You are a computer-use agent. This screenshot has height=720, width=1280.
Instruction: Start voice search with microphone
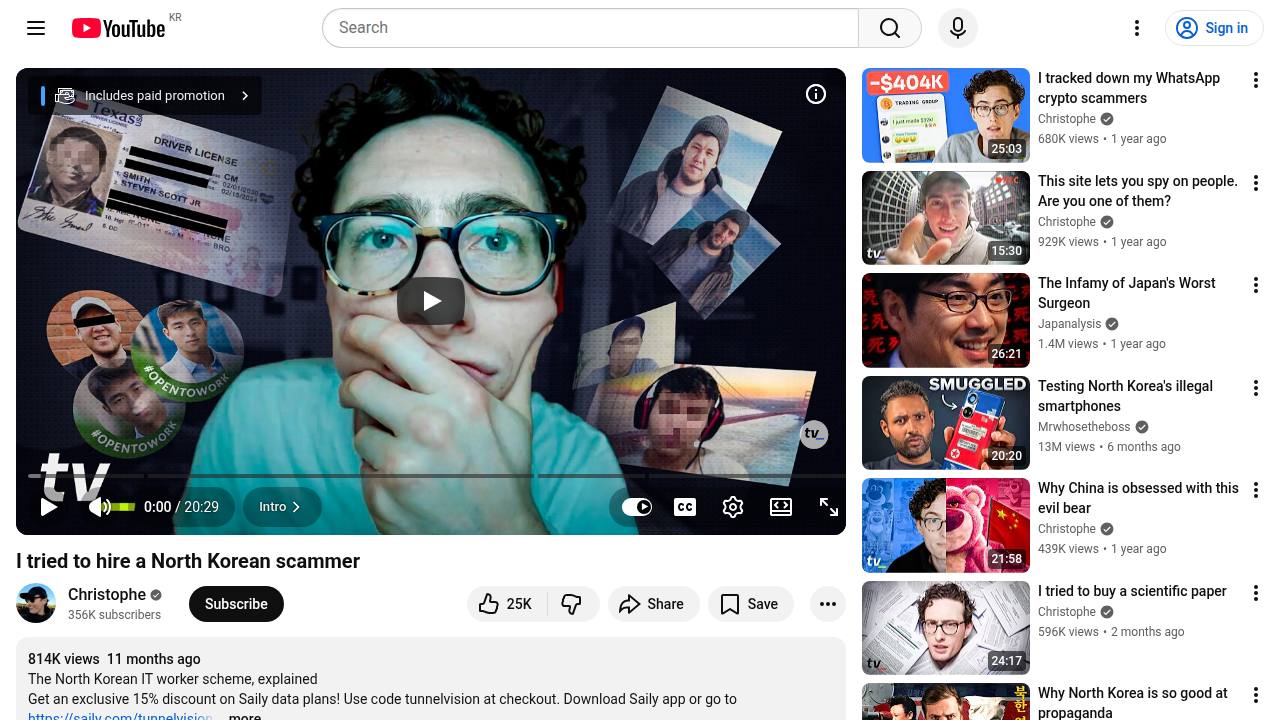pos(958,28)
